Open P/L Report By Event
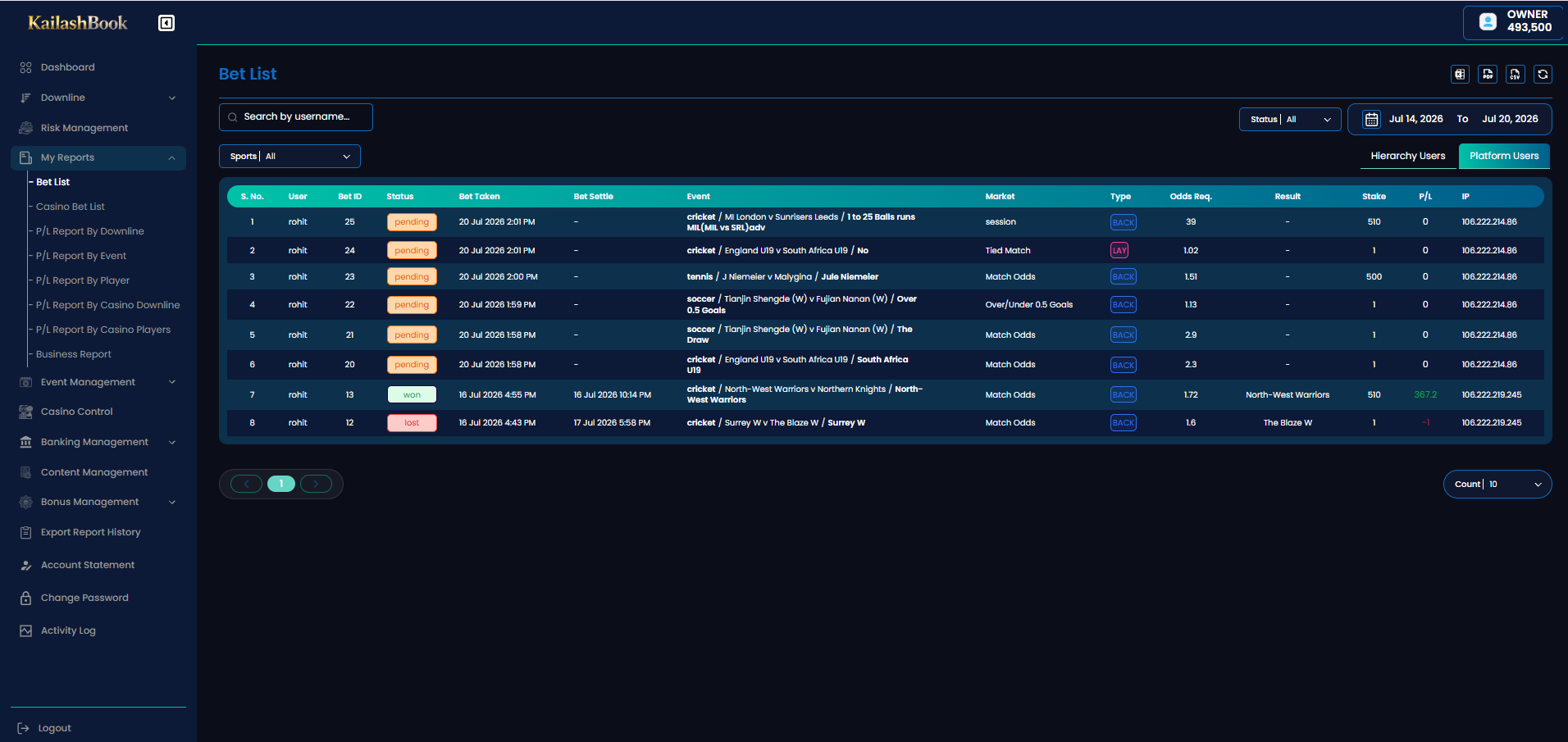 81,256
